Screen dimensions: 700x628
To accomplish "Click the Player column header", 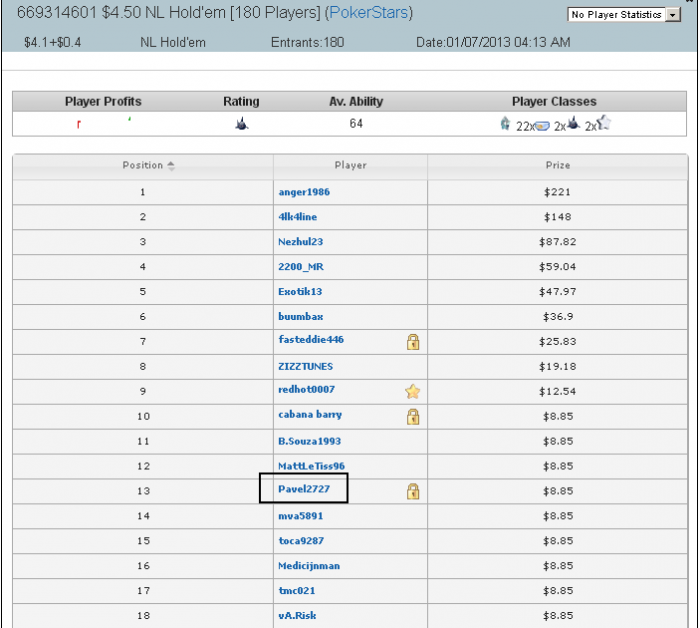I will point(350,166).
